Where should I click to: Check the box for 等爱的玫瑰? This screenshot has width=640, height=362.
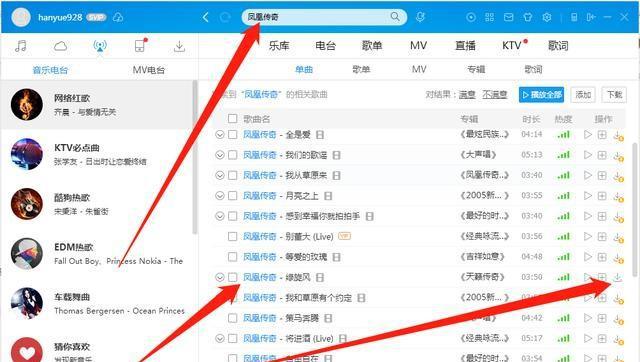click(x=233, y=257)
